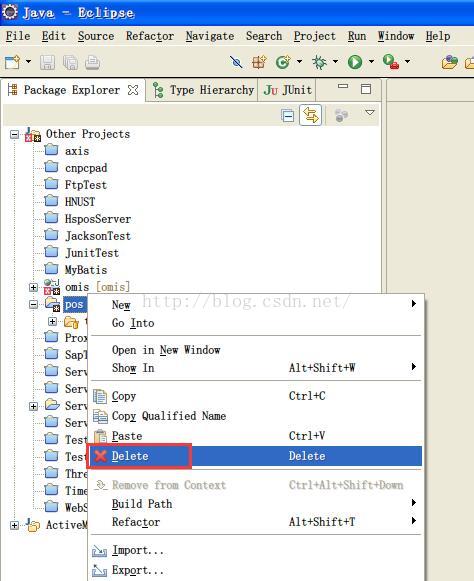Click the Save All toolbar icon
Image resolution: width=474 pixels, height=581 pixels.
point(70,62)
